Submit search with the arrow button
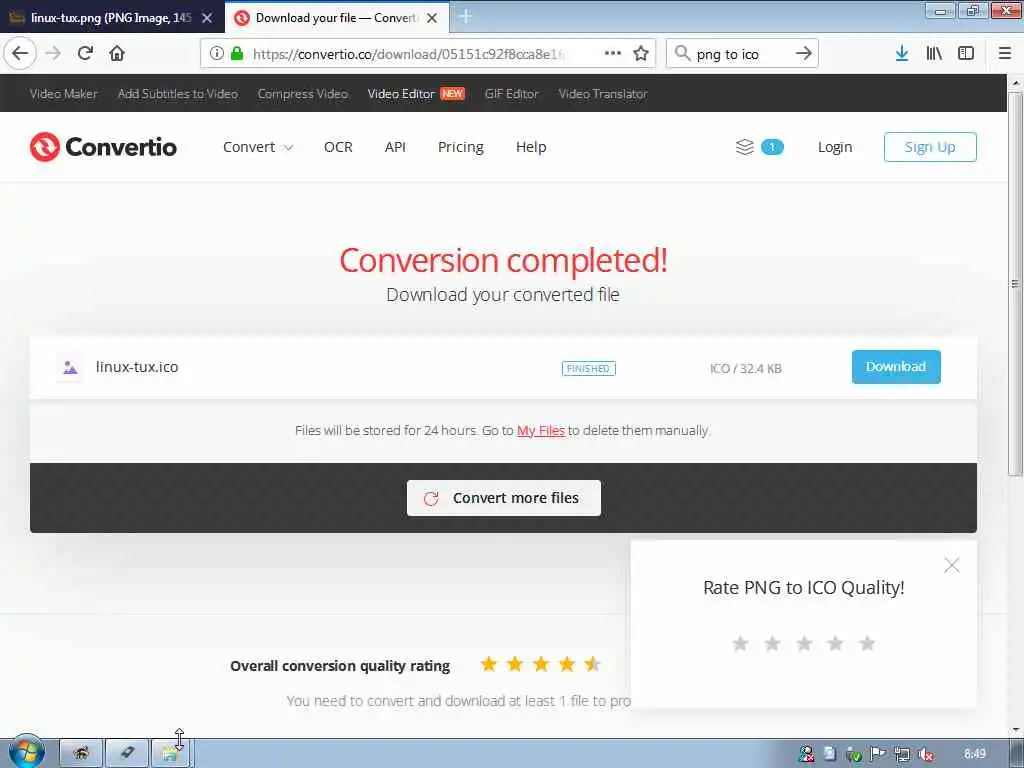This screenshot has width=1024, height=768. (x=803, y=54)
